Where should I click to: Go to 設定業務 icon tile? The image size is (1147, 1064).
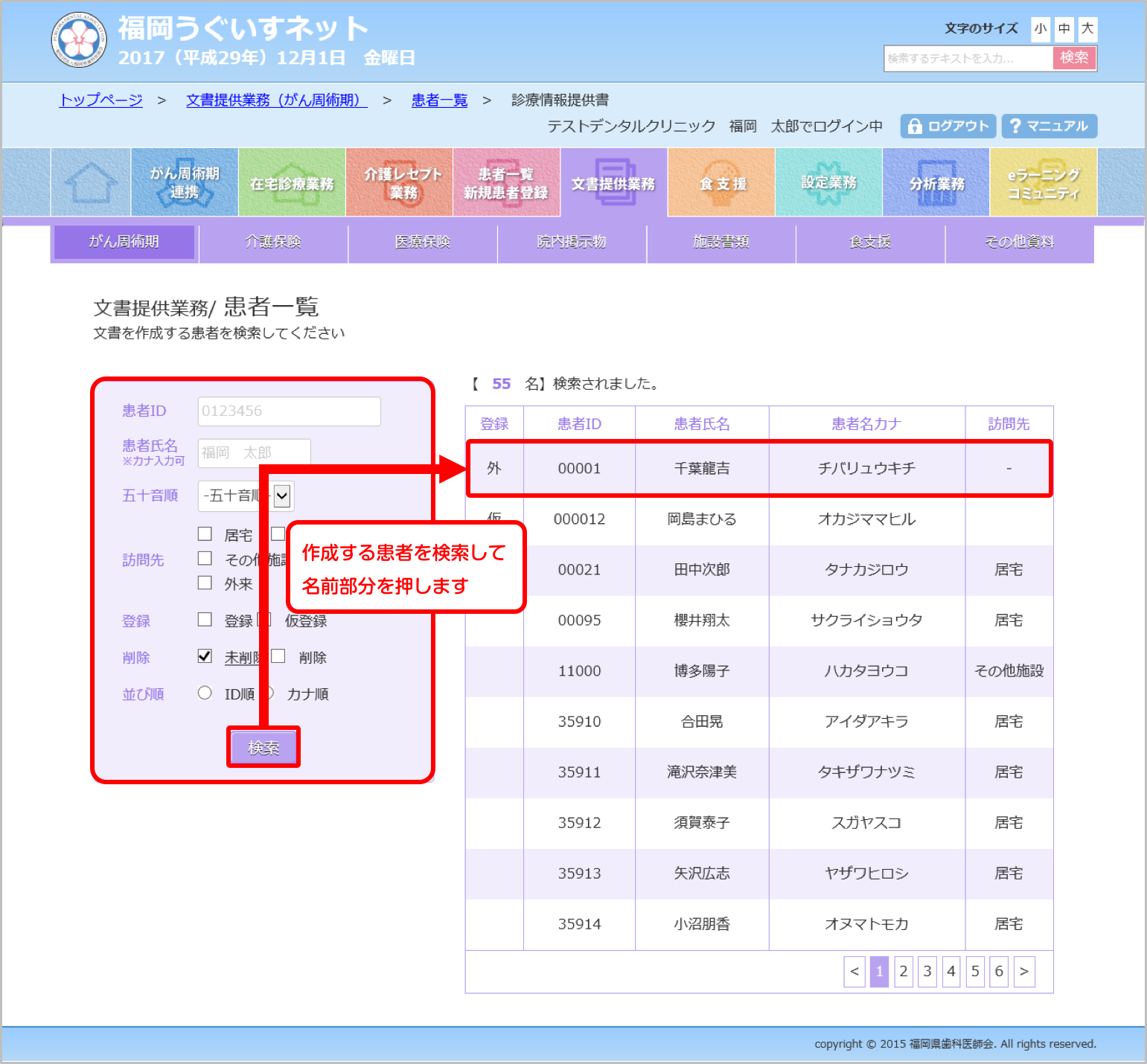828,182
